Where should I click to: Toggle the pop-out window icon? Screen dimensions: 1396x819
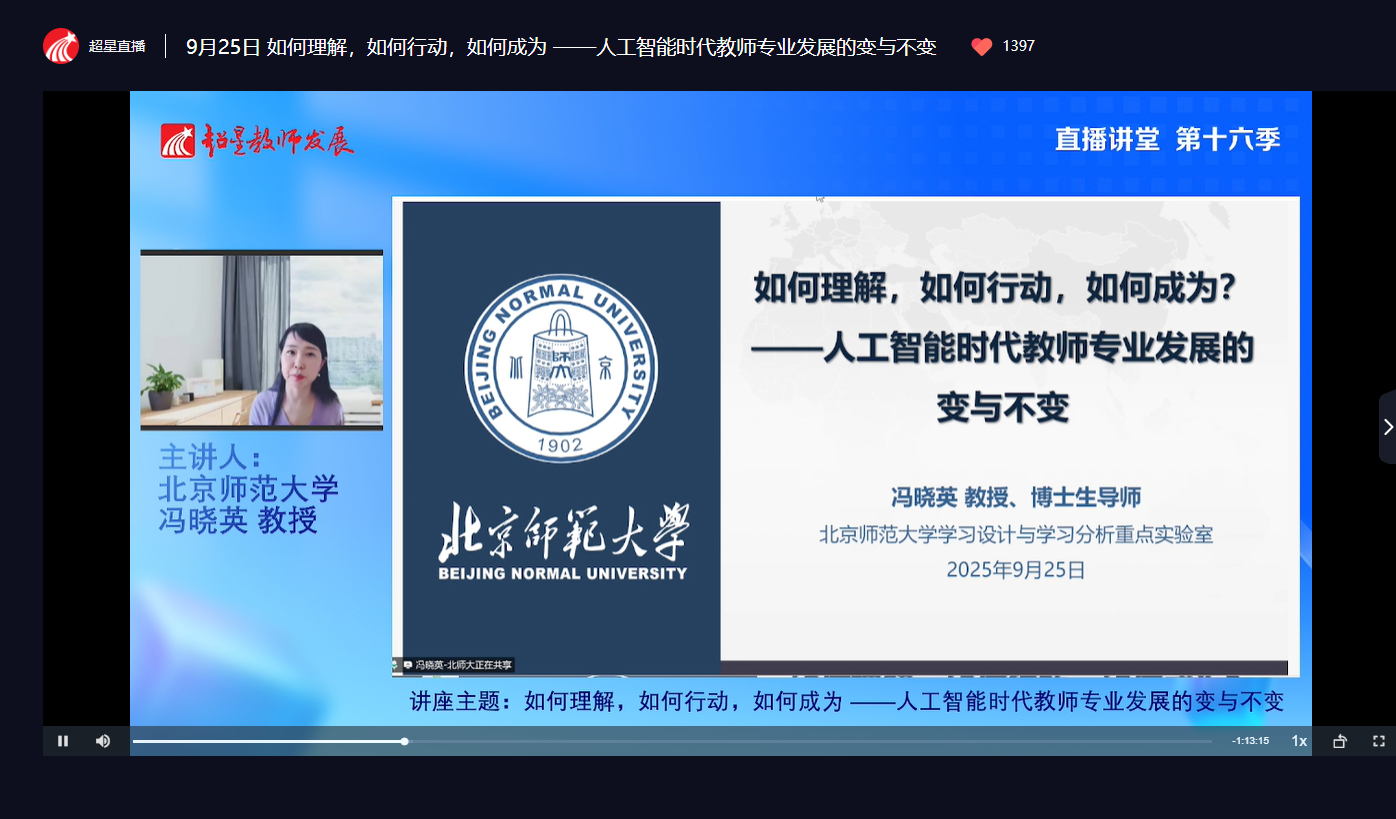point(1340,741)
